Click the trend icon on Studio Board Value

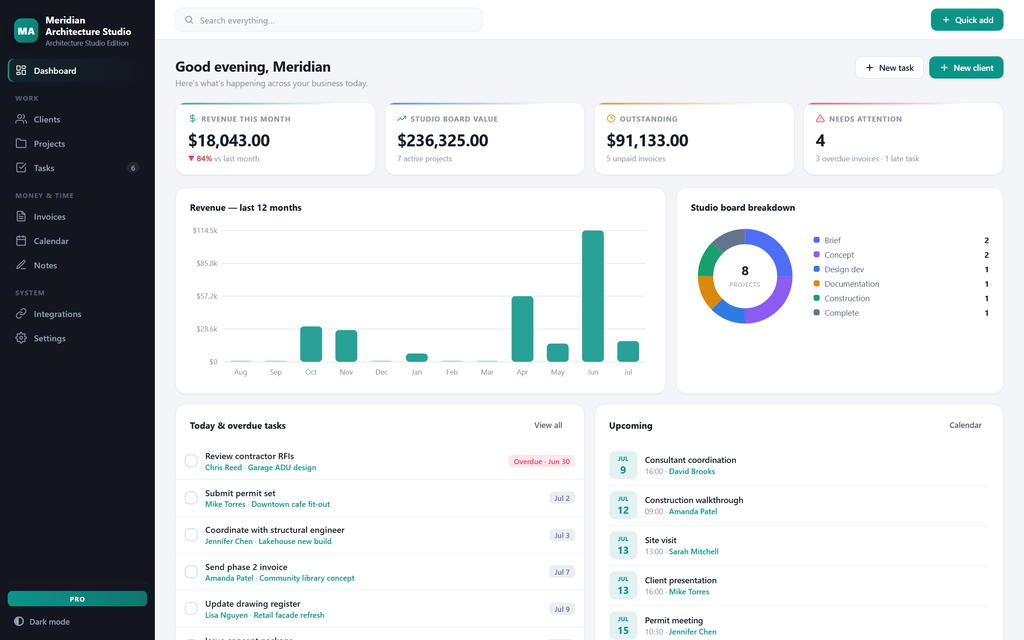(x=402, y=119)
